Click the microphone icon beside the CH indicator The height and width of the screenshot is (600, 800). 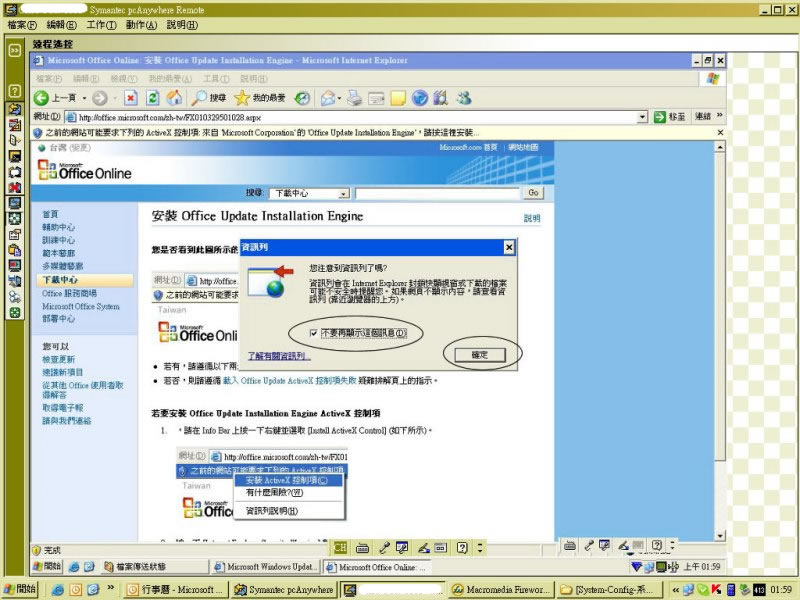click(384, 548)
